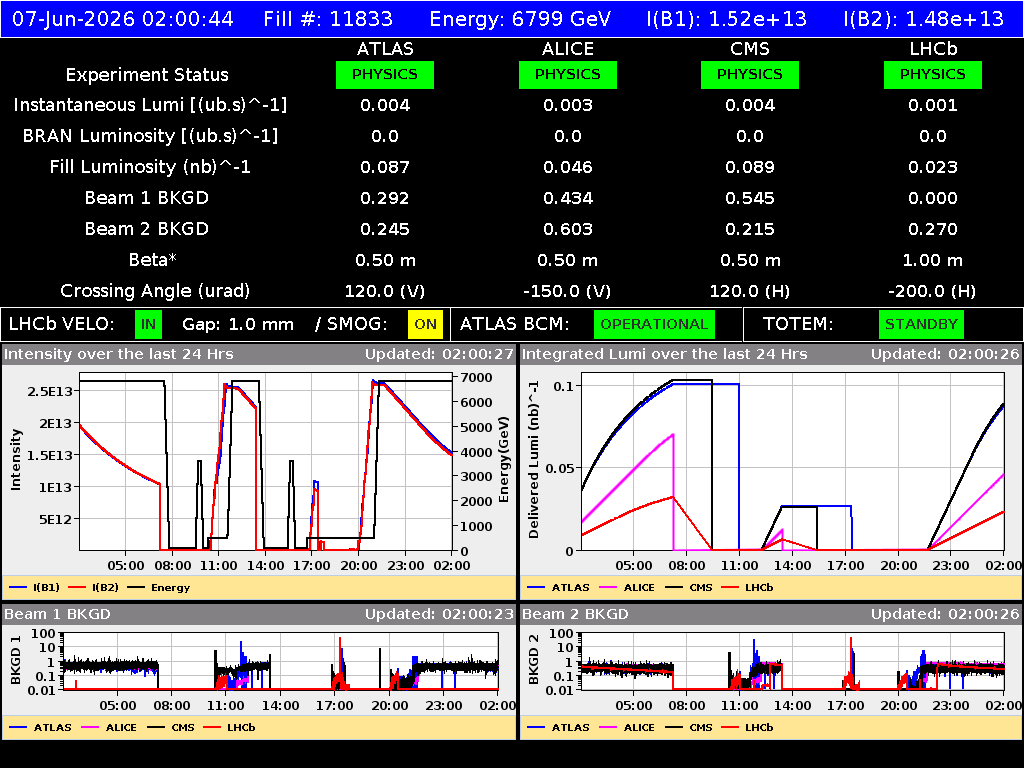The image size is (1024, 768).
Task: Click LHCb legend entry in Integrated Lumi chart
Action: [x=747, y=588]
